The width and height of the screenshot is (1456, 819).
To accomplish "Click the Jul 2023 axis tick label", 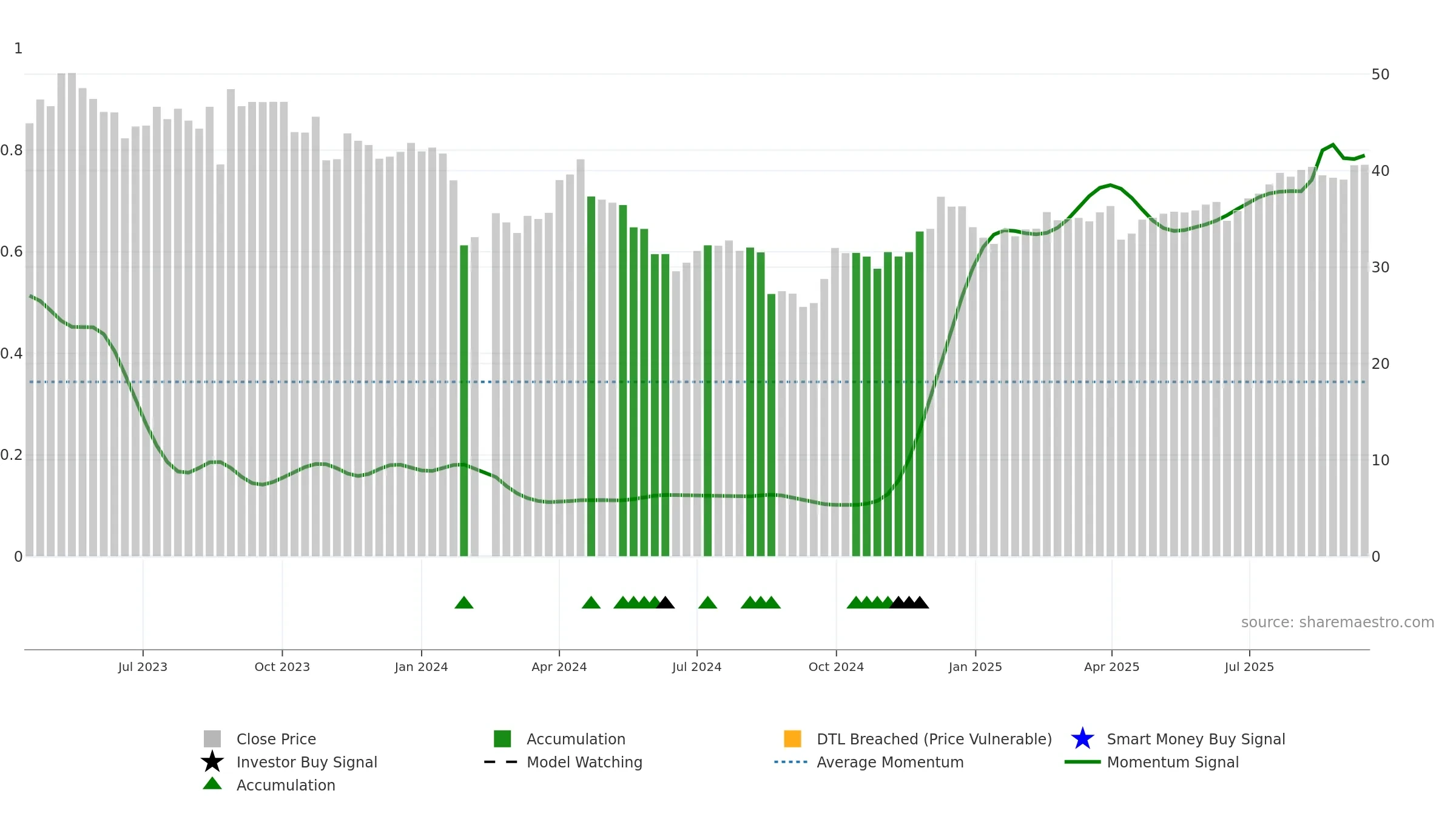I will tap(143, 667).
